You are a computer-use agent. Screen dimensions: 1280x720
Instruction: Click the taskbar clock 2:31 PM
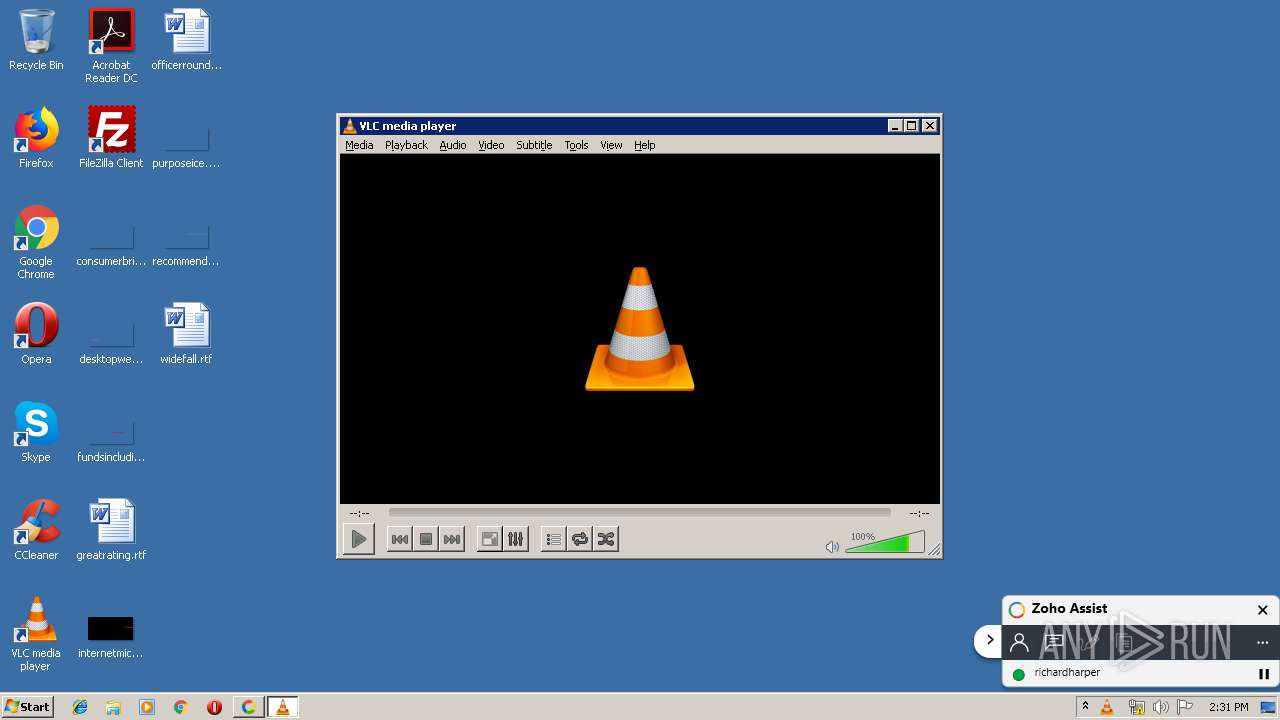1228,707
